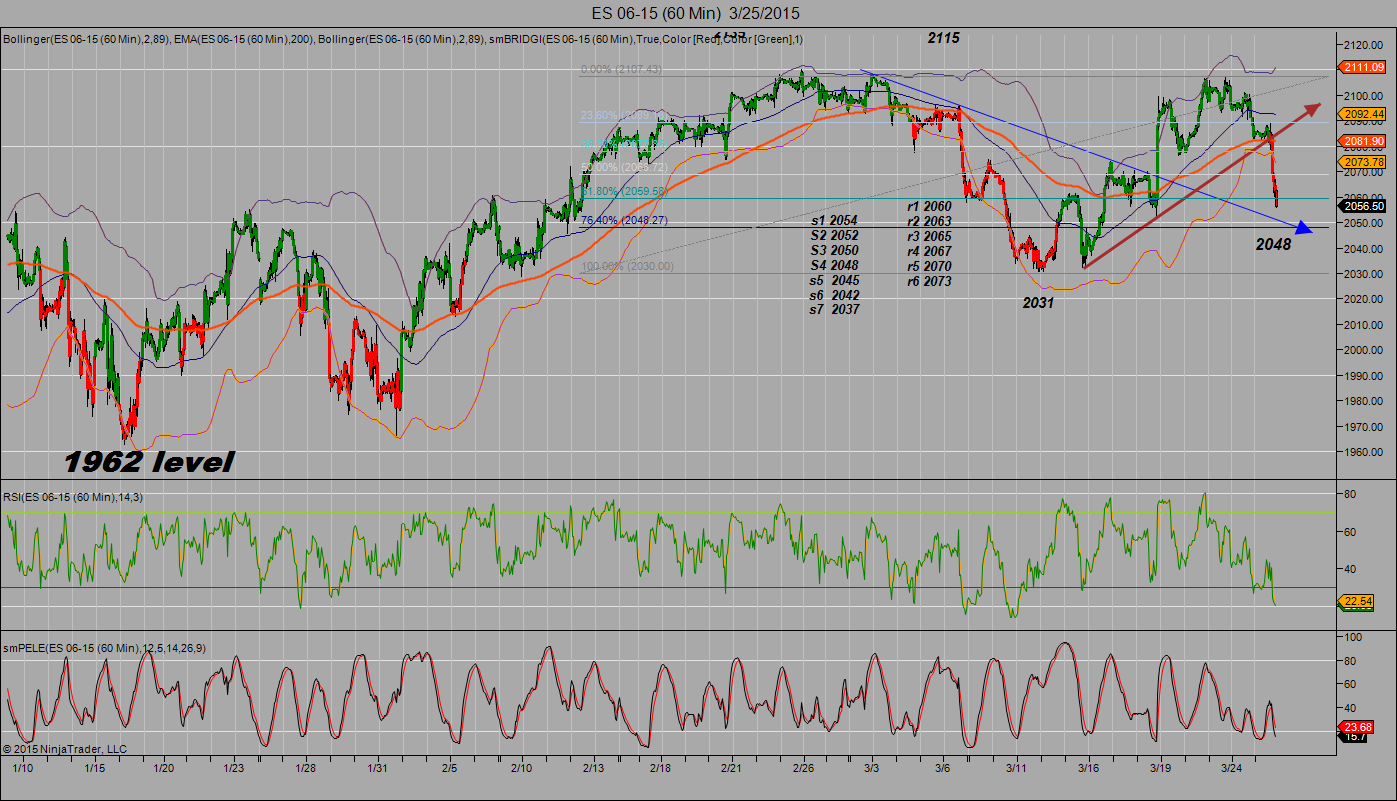Click the 3/3 date label on time axis
The height and width of the screenshot is (801, 1397).
click(x=872, y=768)
